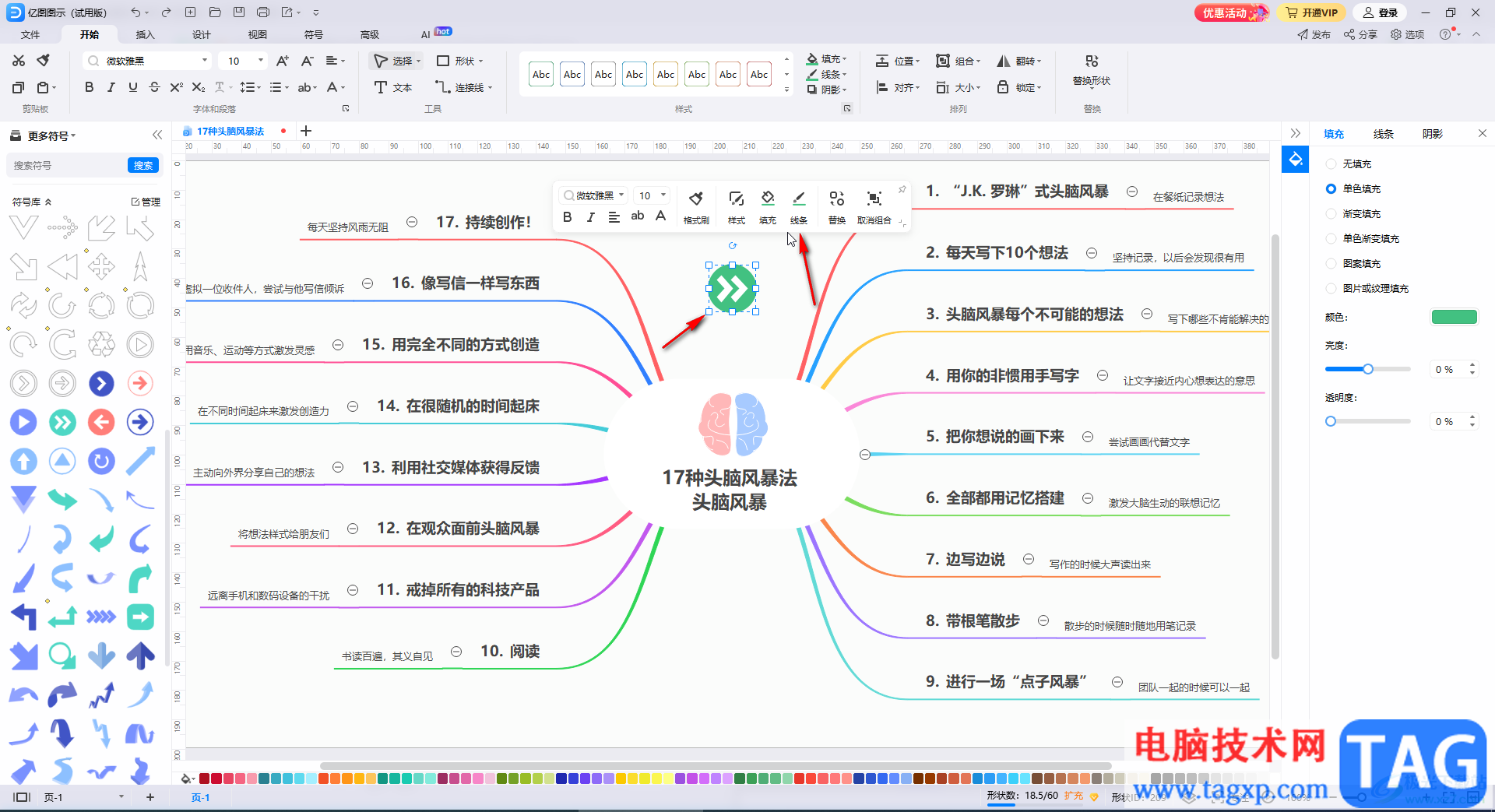Collapse the node 10. 阅读
Screen dimensions: 1495x812
[456, 652]
